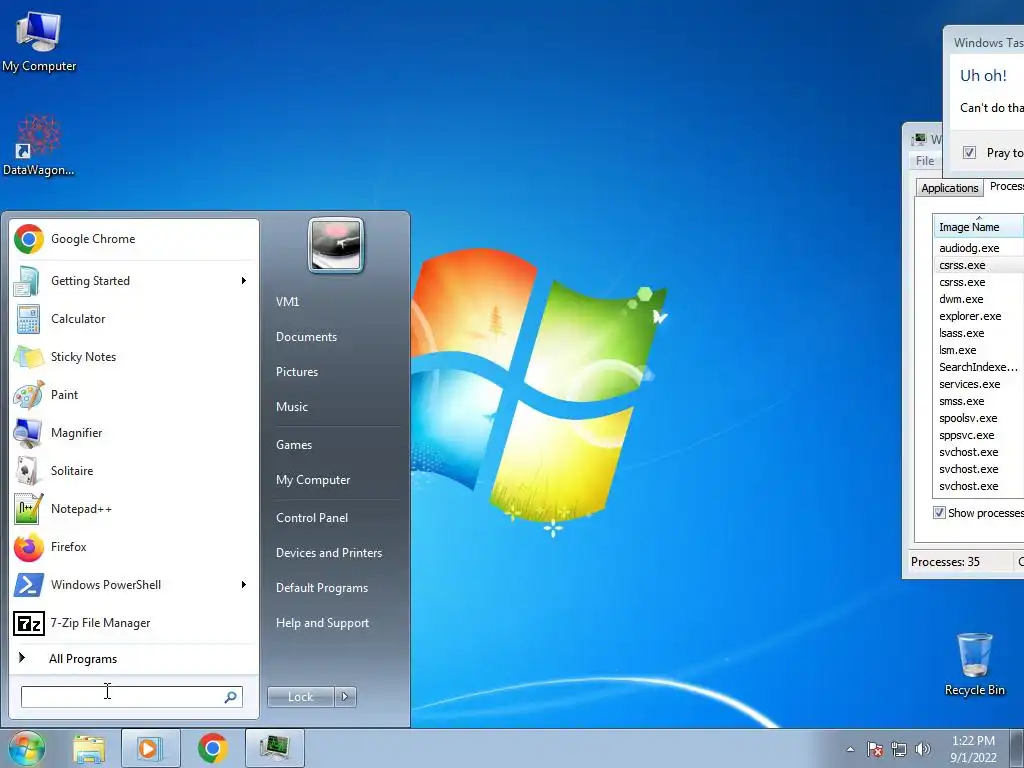
Task: Click Processes: 35 status bar entry
Action: 945,562
